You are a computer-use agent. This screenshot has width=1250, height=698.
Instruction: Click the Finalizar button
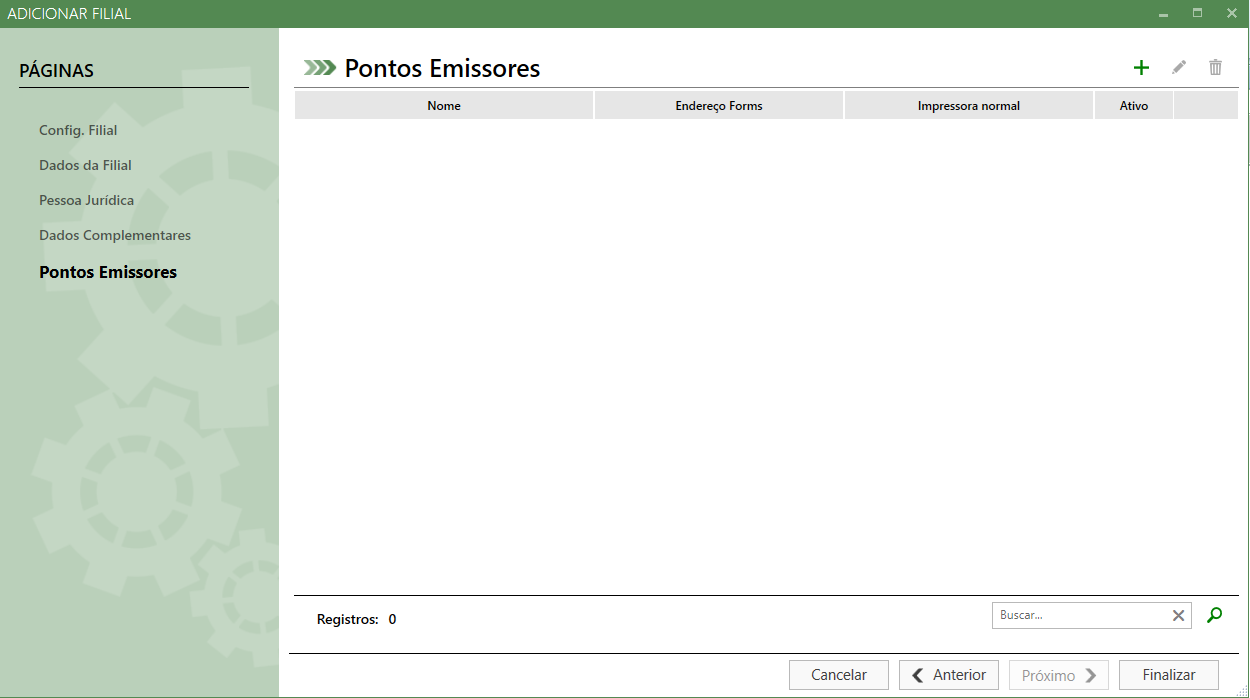(x=1169, y=675)
